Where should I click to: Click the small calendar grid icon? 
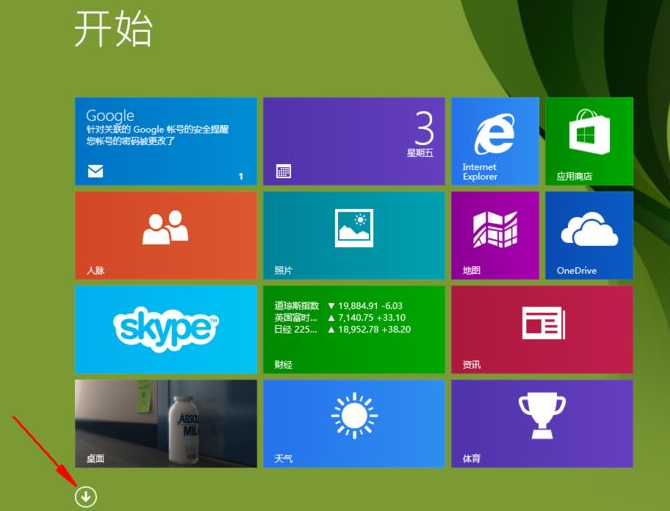click(283, 172)
